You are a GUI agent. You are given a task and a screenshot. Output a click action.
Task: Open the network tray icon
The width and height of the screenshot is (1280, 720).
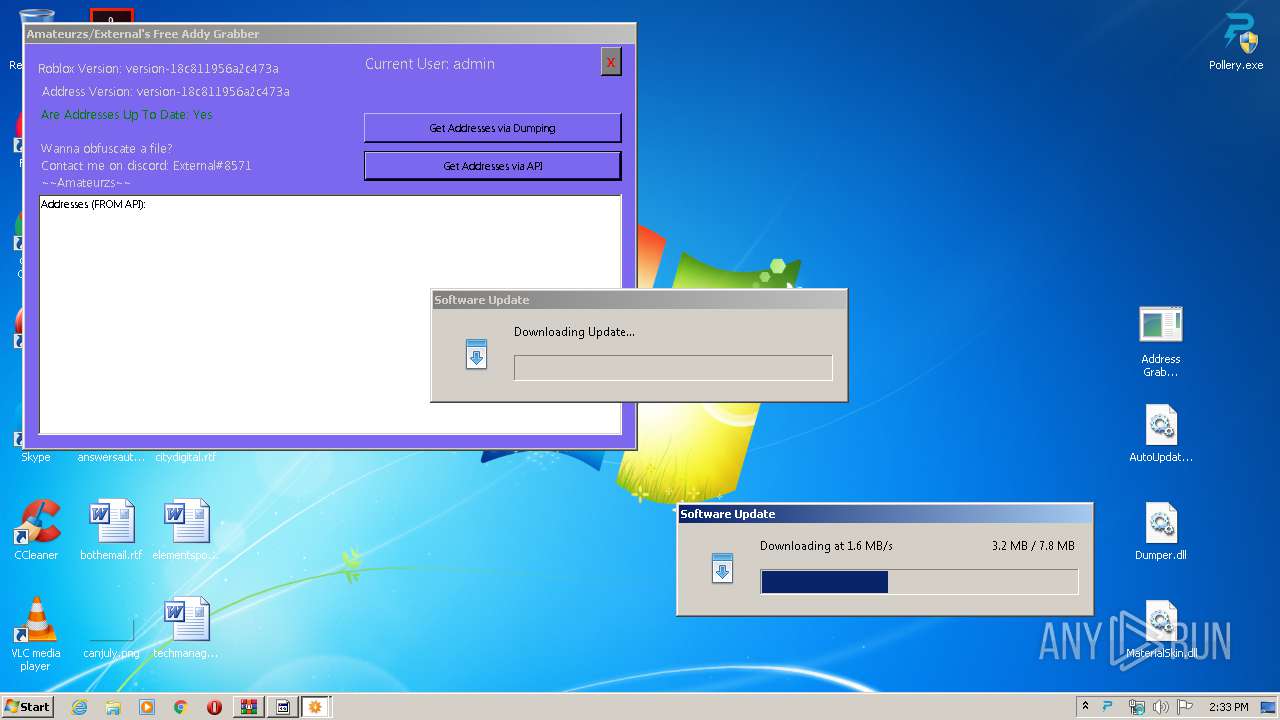pyautogui.click(x=1136, y=707)
